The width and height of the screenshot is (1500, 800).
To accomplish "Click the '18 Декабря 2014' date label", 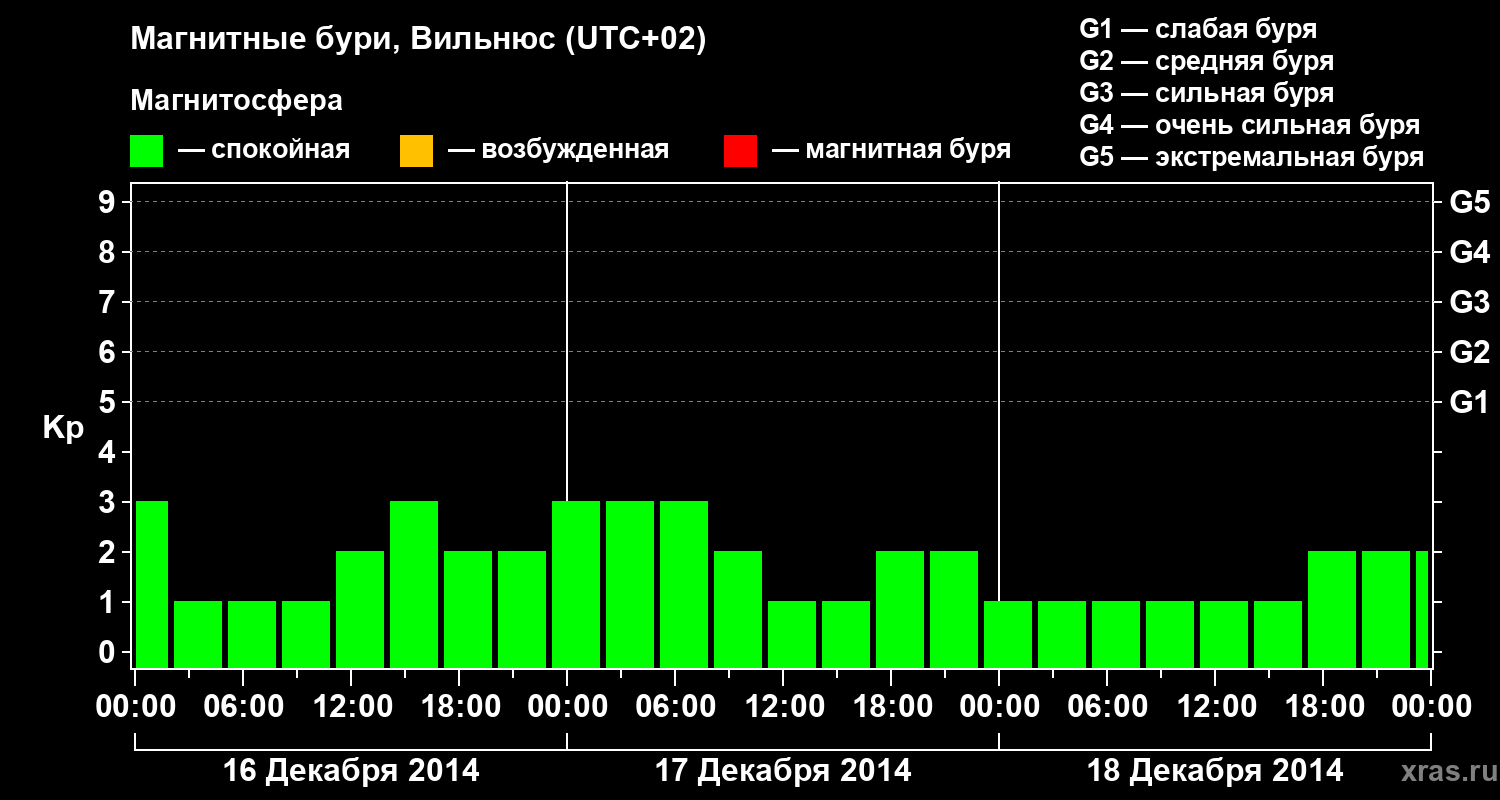I will (1215, 771).
